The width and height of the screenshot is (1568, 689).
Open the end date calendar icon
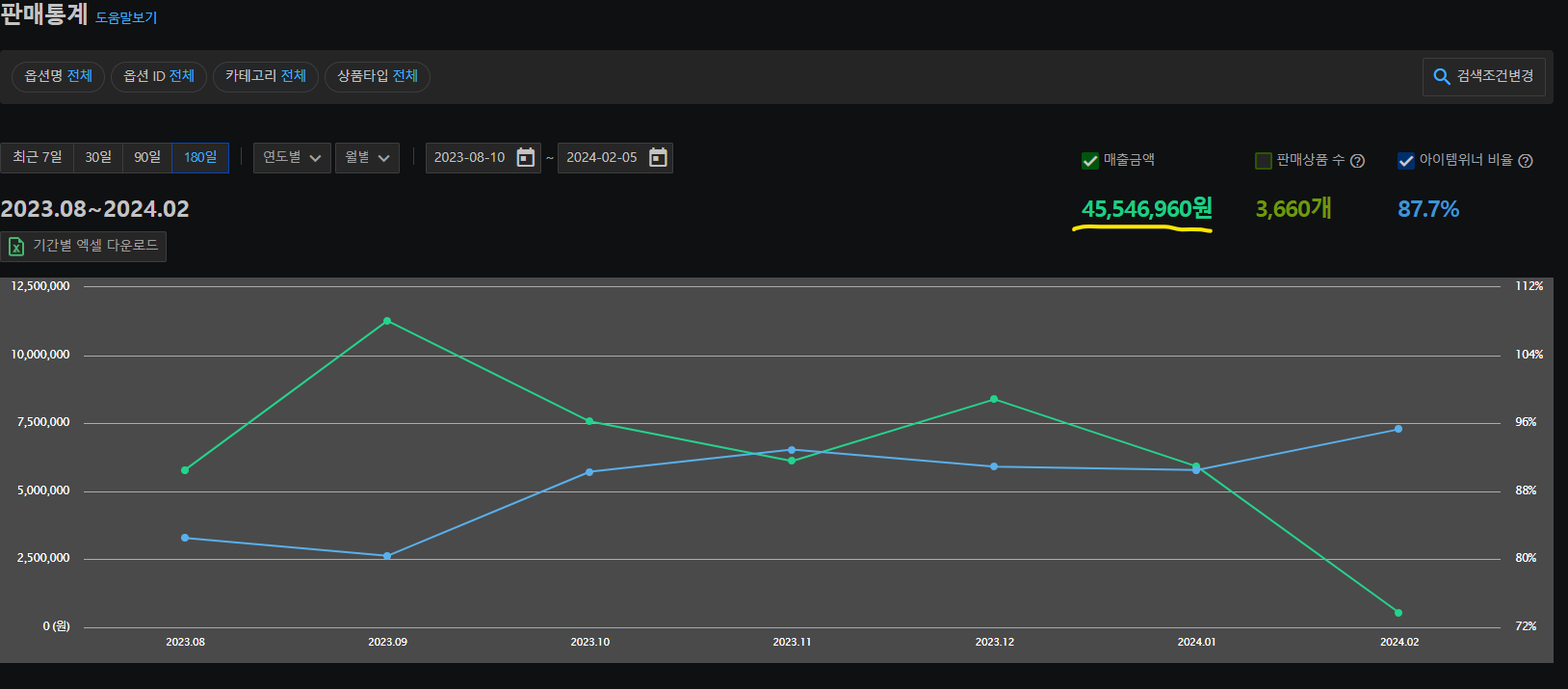(x=658, y=158)
